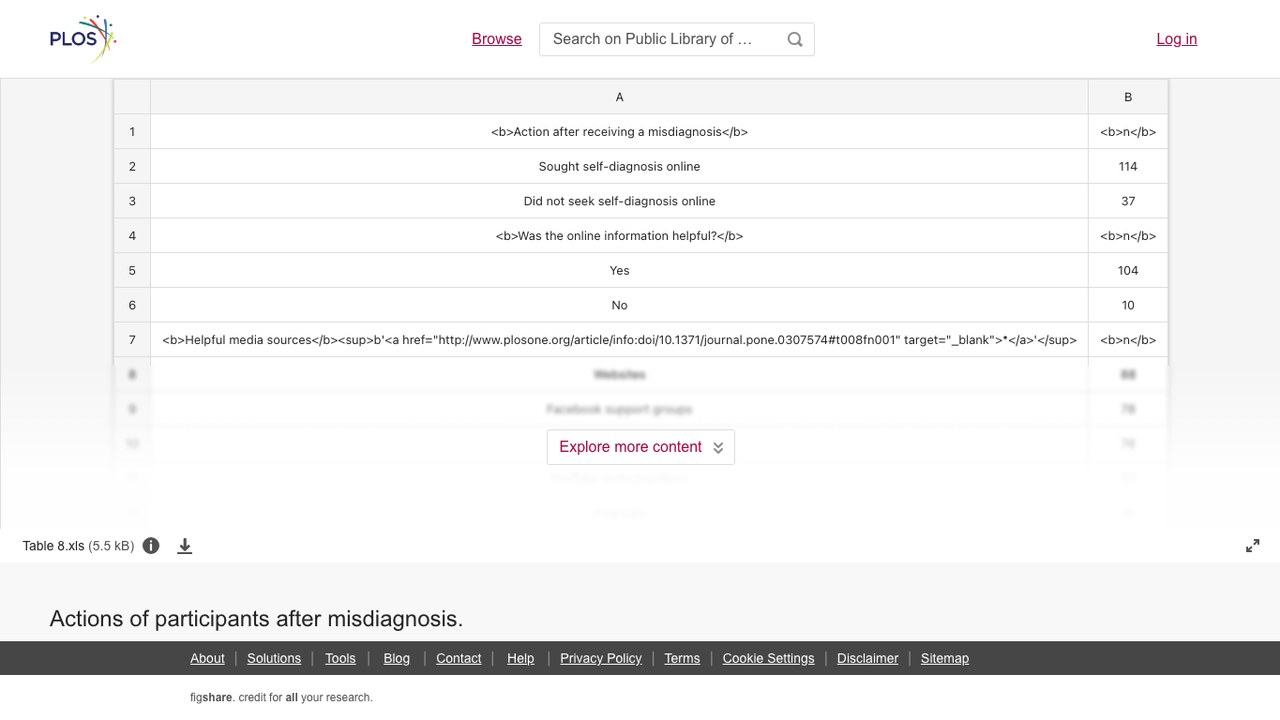Select the cell with value 104
The width and height of the screenshot is (1280, 720).
click(1128, 270)
